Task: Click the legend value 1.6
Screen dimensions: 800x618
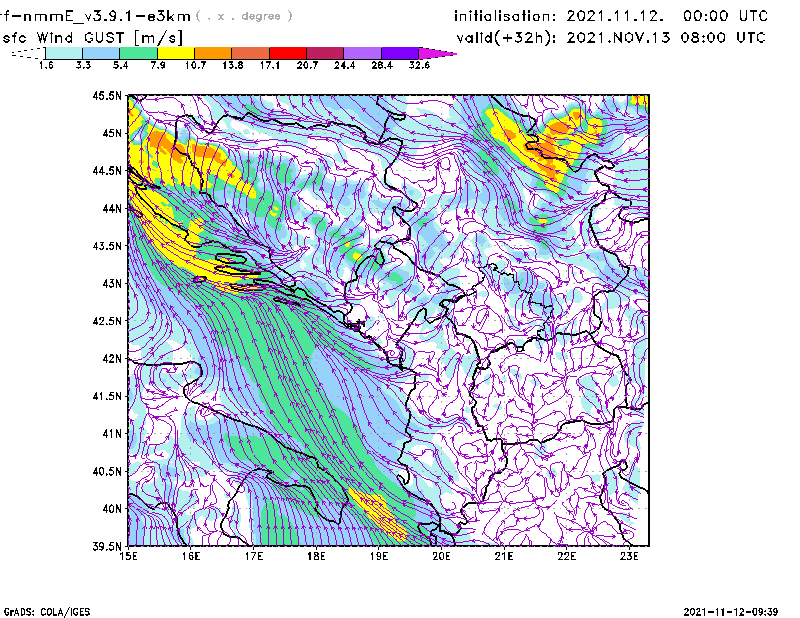Action: pos(46,65)
